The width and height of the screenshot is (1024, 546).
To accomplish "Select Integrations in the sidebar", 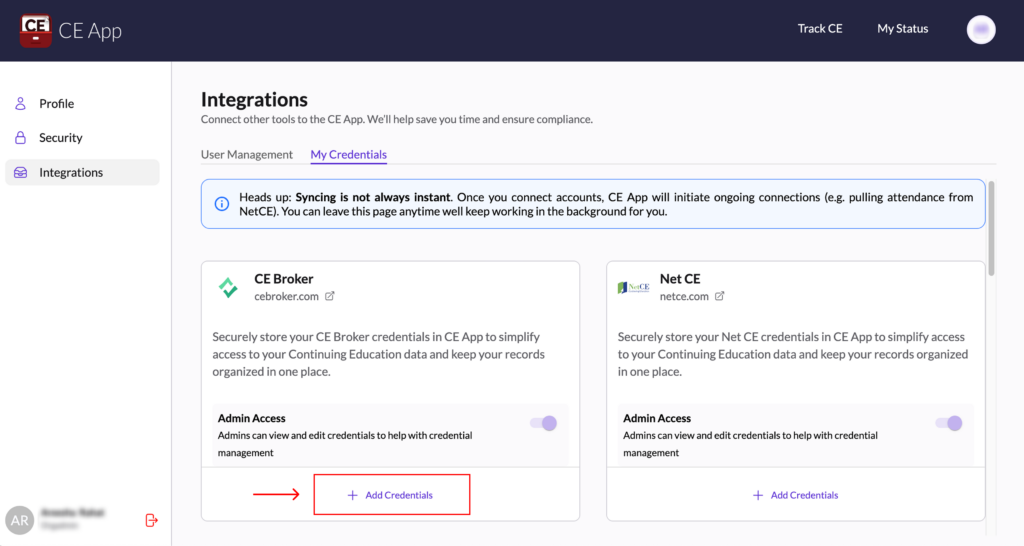I will [70, 173].
